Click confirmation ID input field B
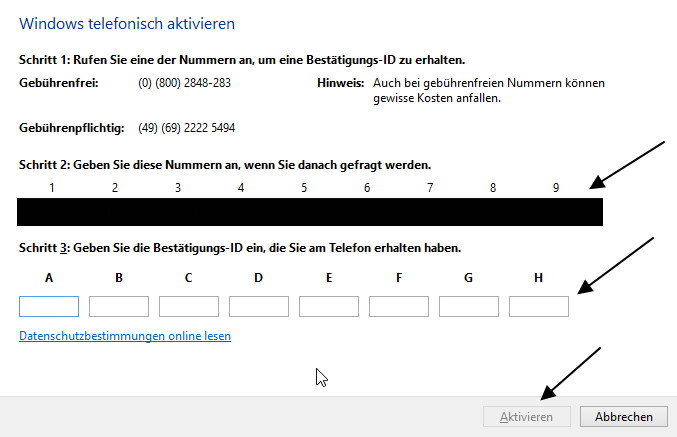The height and width of the screenshot is (437, 677). [x=119, y=306]
